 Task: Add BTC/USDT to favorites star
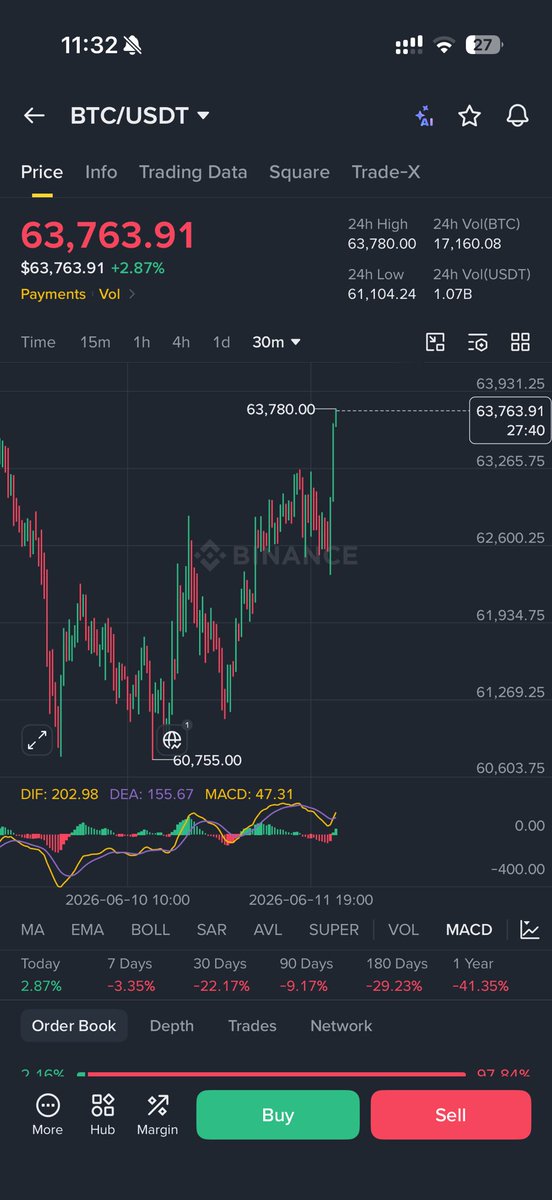[469, 116]
